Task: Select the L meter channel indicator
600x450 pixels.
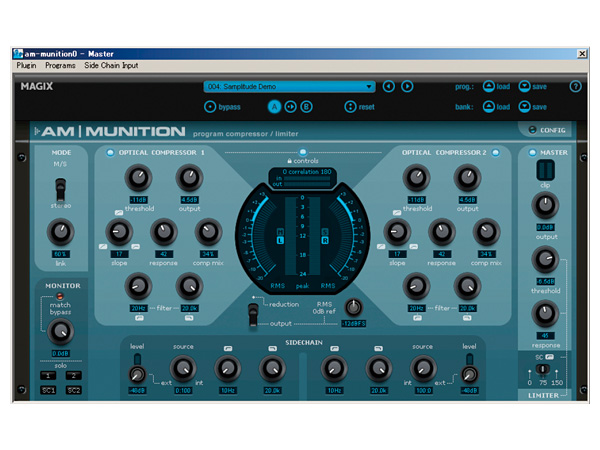Action: (280, 241)
